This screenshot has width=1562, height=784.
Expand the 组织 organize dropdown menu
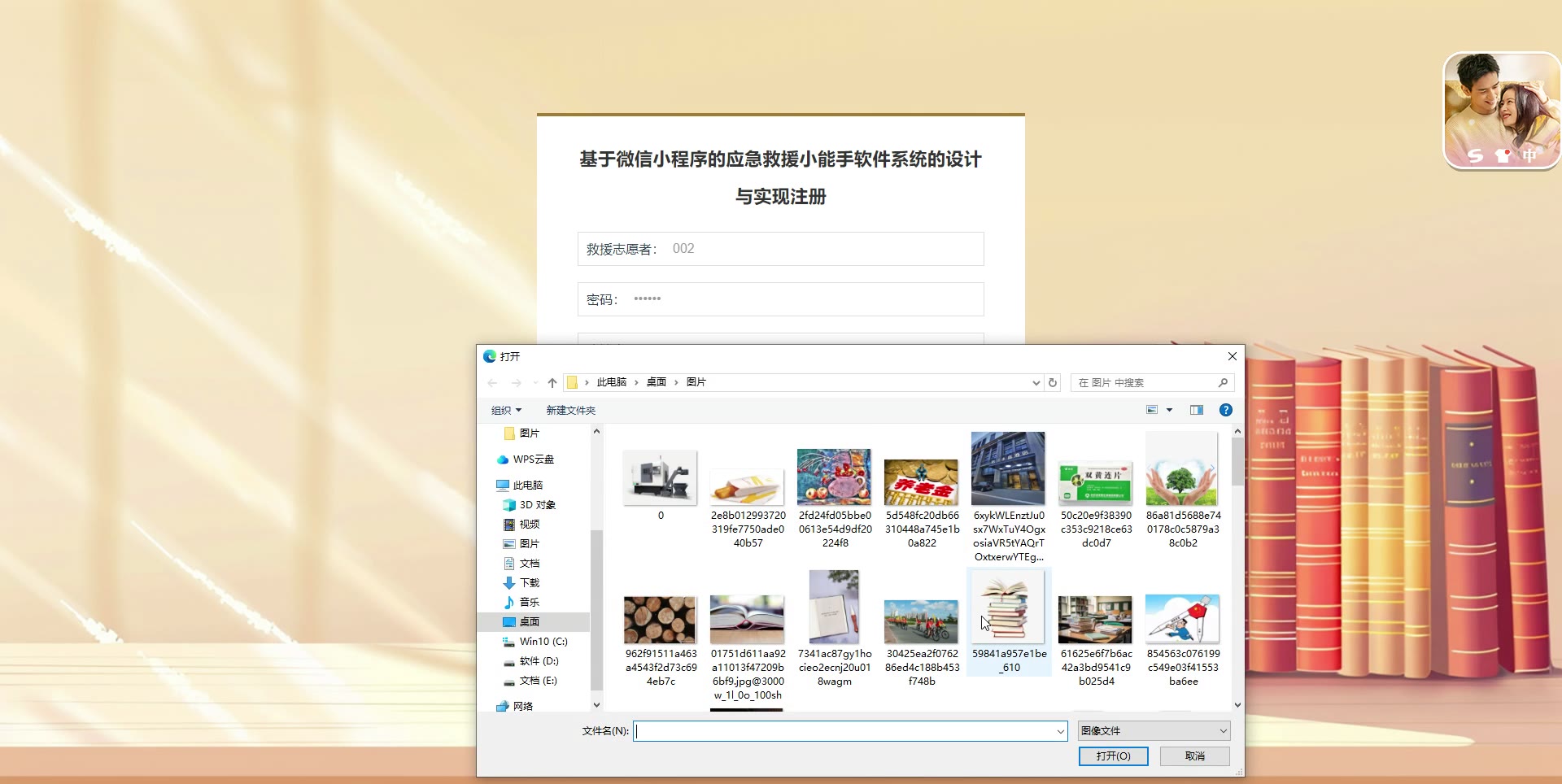click(x=506, y=411)
